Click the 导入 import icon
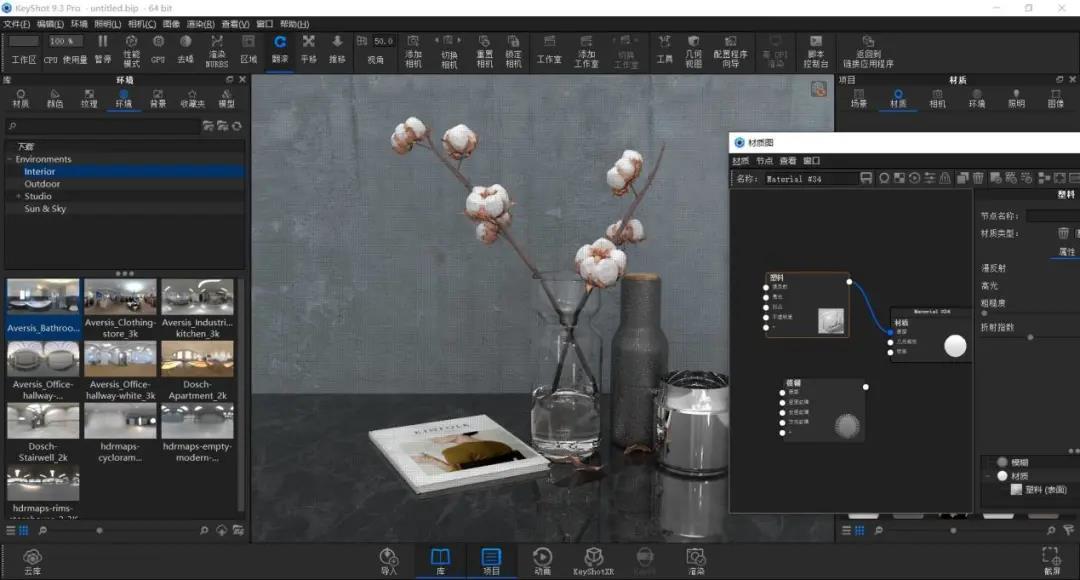 (x=388, y=561)
